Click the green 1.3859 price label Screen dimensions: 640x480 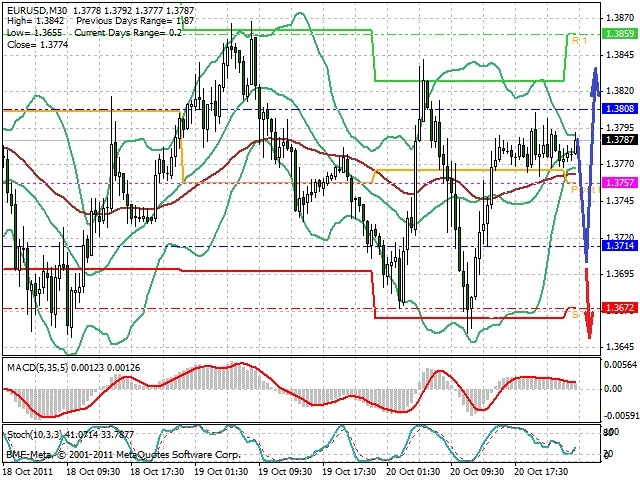[x=620, y=33]
